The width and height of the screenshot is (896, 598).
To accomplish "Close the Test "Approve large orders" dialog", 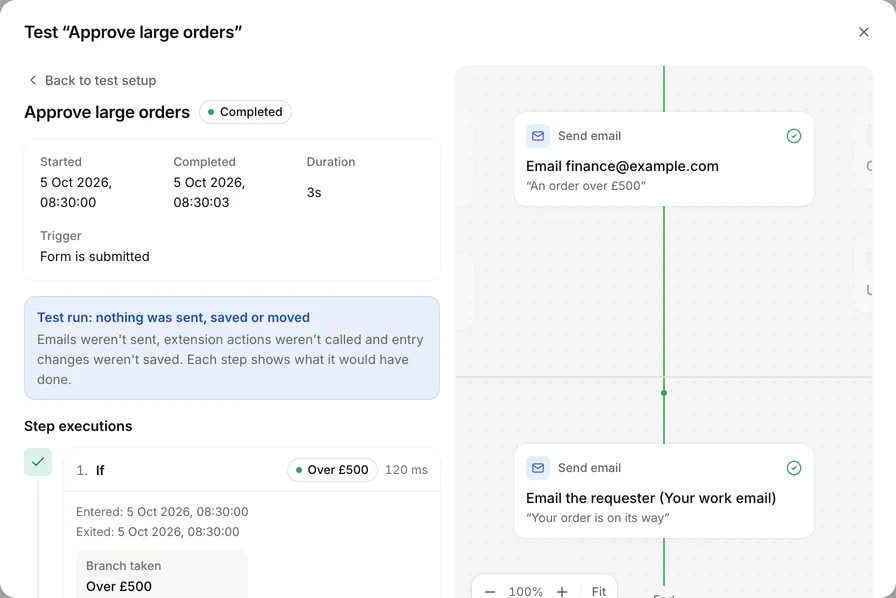I will click(863, 32).
